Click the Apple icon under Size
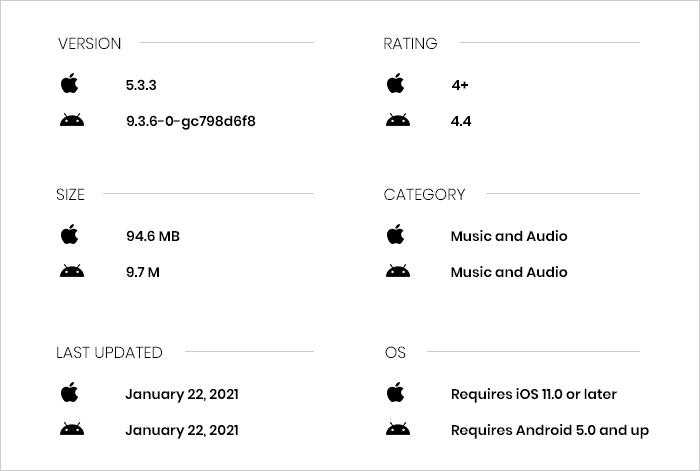This screenshot has height=471, width=700. (70, 234)
